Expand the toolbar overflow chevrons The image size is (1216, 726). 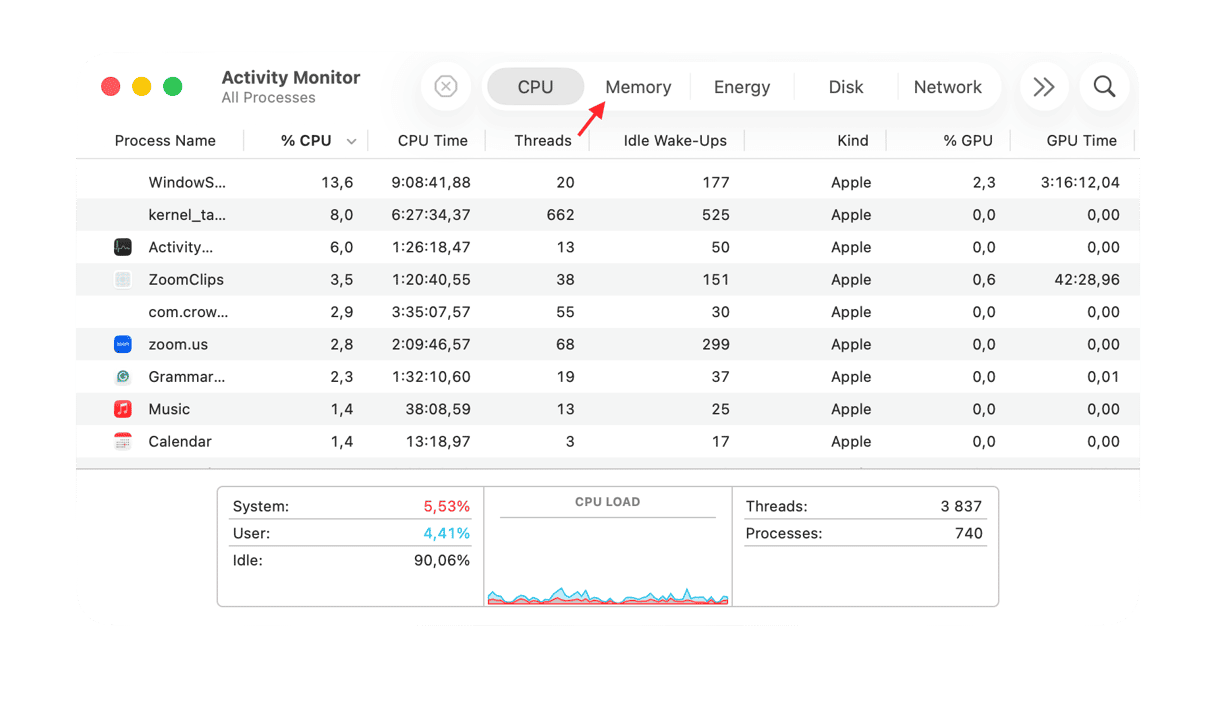[x=1044, y=87]
